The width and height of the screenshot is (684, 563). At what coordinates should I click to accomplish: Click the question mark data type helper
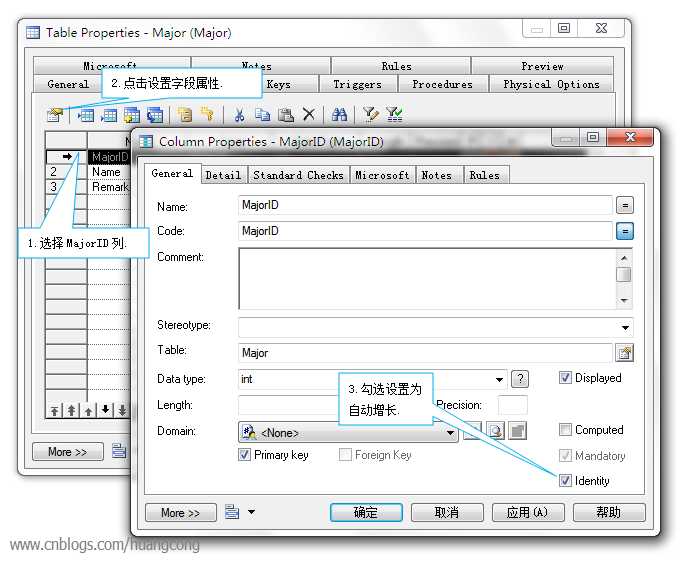520,379
